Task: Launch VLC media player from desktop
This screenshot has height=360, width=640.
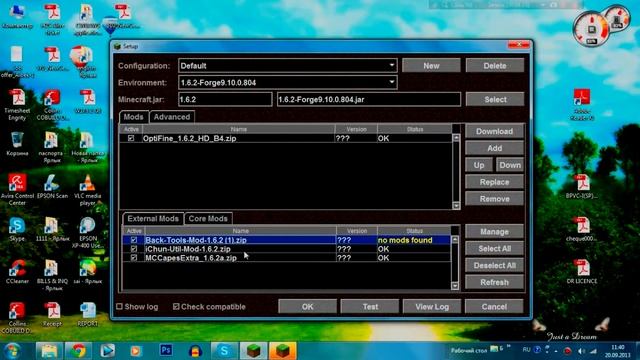Action: [x=87, y=189]
